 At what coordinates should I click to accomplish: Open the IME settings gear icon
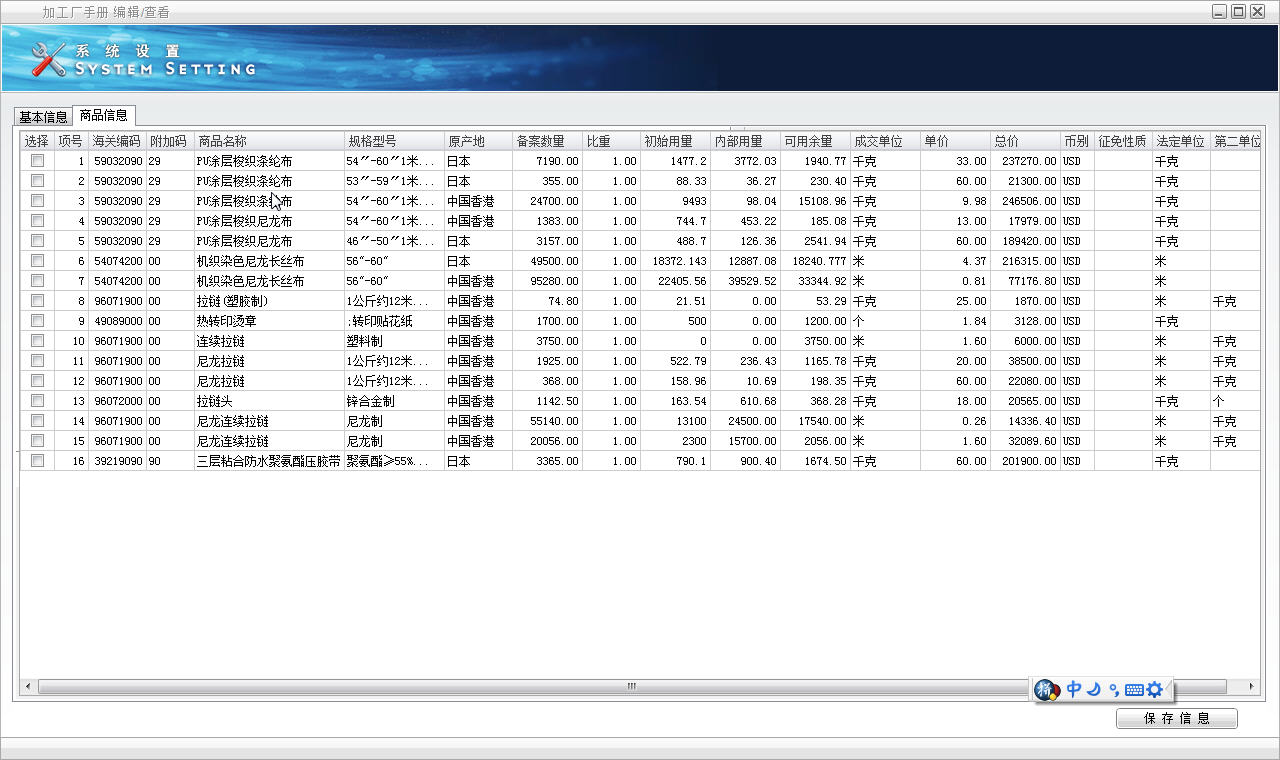(x=1155, y=689)
